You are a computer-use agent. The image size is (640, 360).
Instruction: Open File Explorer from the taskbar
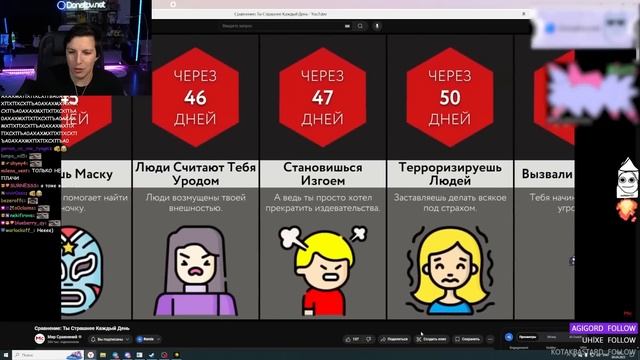pos(103,355)
